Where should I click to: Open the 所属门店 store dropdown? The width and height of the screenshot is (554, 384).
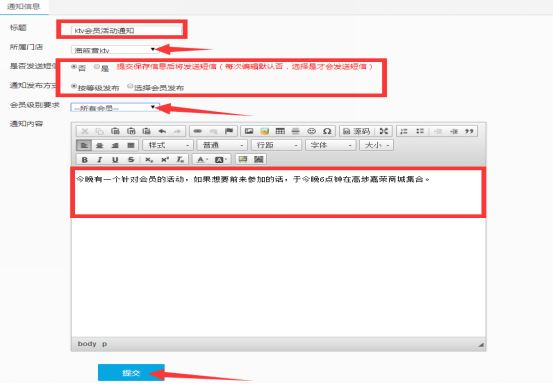pyautogui.click(x=114, y=50)
